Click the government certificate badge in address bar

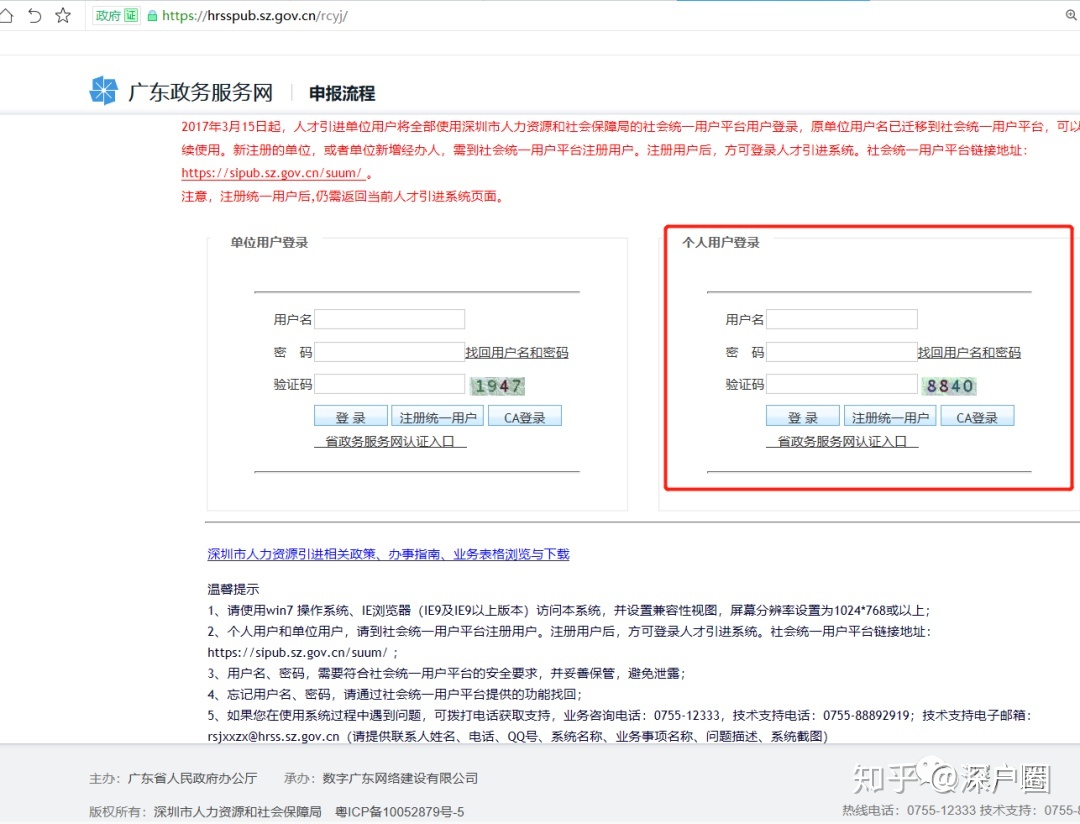pos(116,15)
